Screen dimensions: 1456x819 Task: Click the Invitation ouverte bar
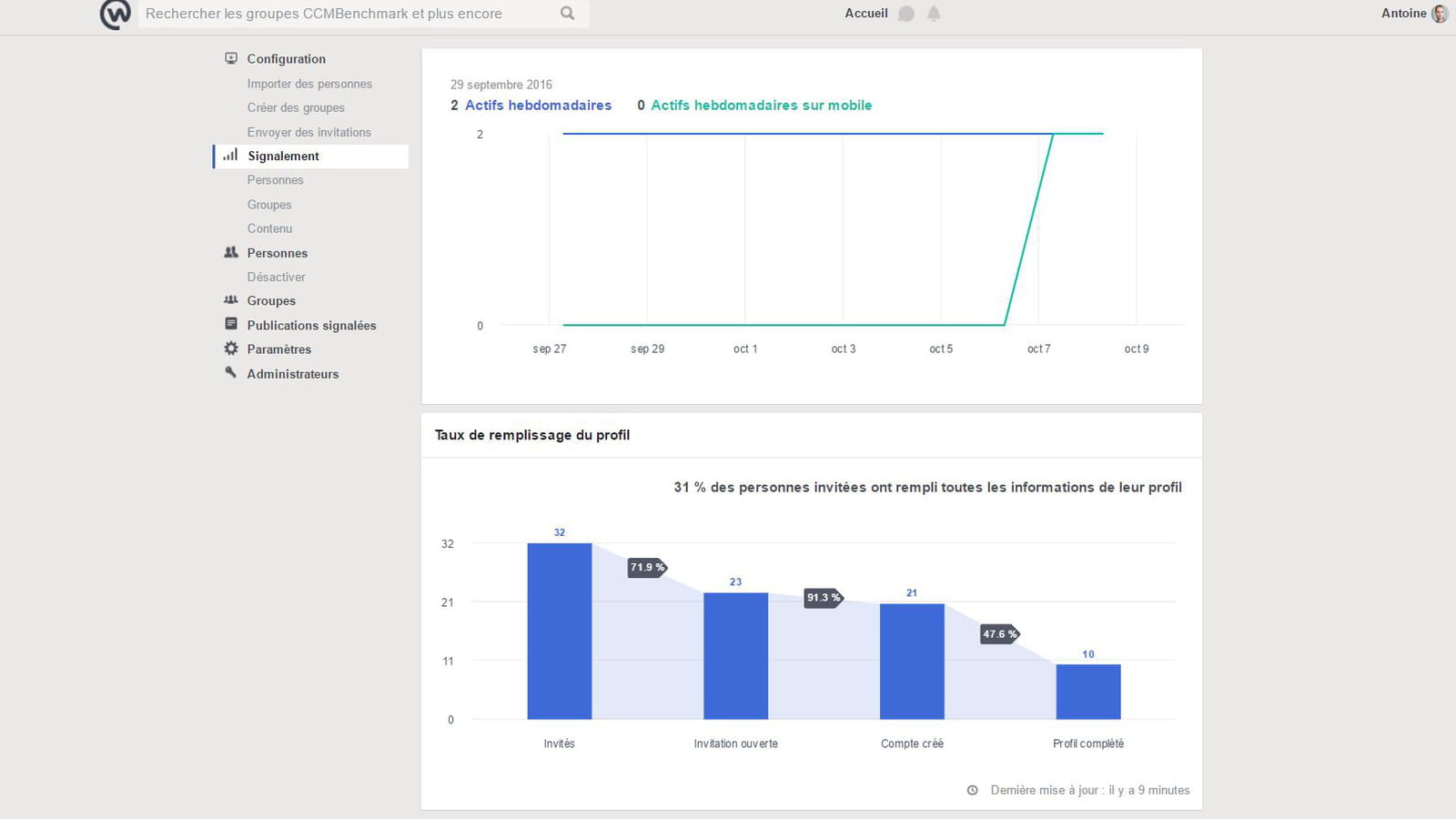(x=735, y=656)
